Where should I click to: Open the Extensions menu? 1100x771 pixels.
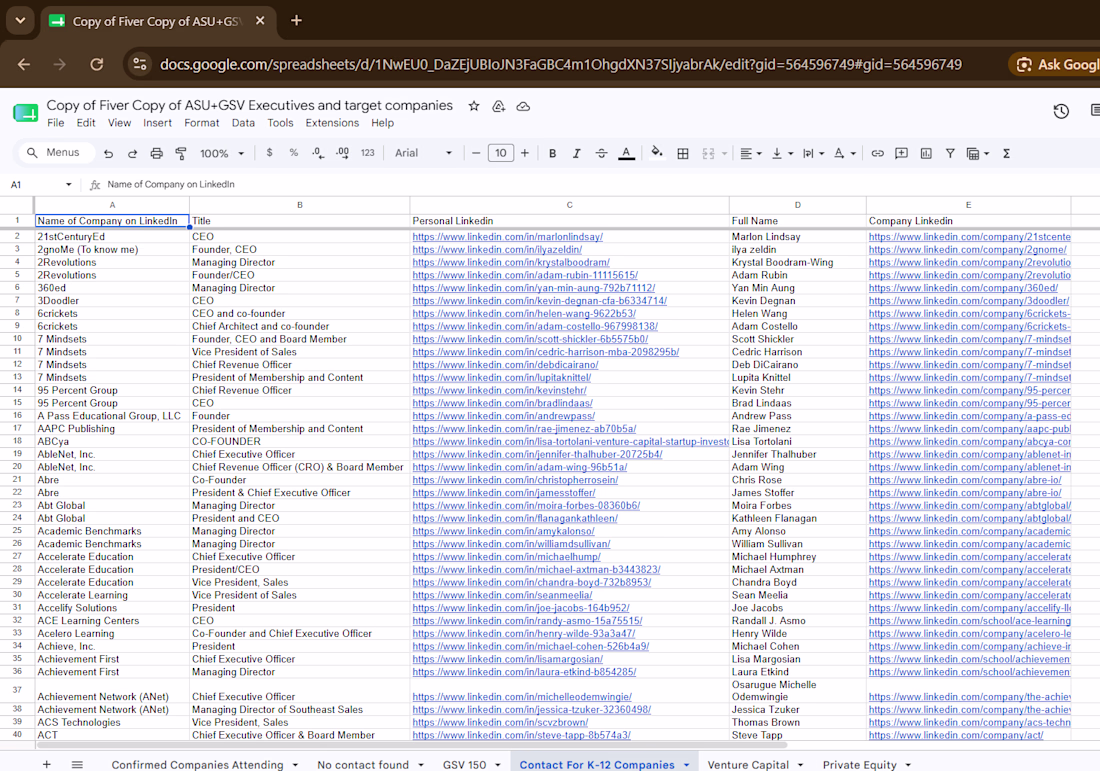[x=332, y=123]
